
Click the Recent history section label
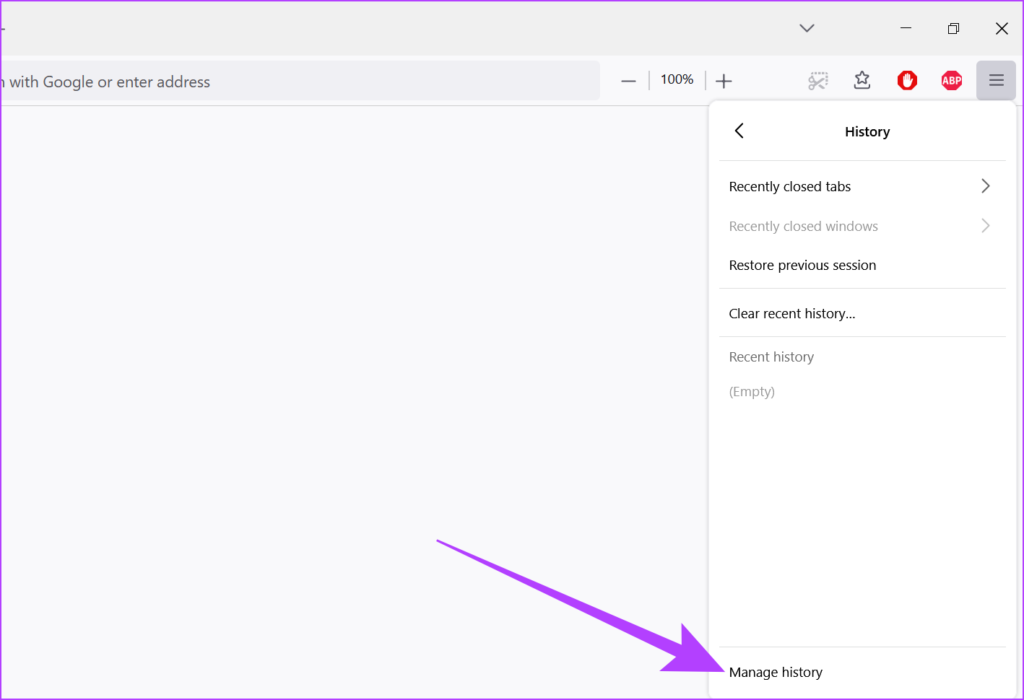771,356
